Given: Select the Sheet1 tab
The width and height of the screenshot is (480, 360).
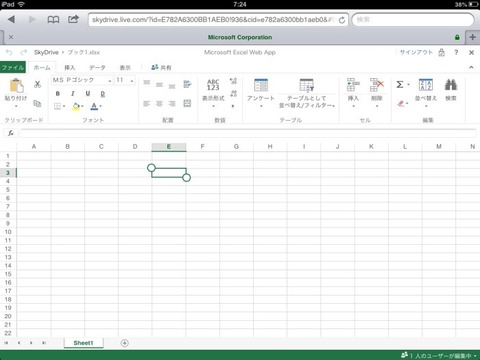Looking at the screenshot, I should (83, 343).
